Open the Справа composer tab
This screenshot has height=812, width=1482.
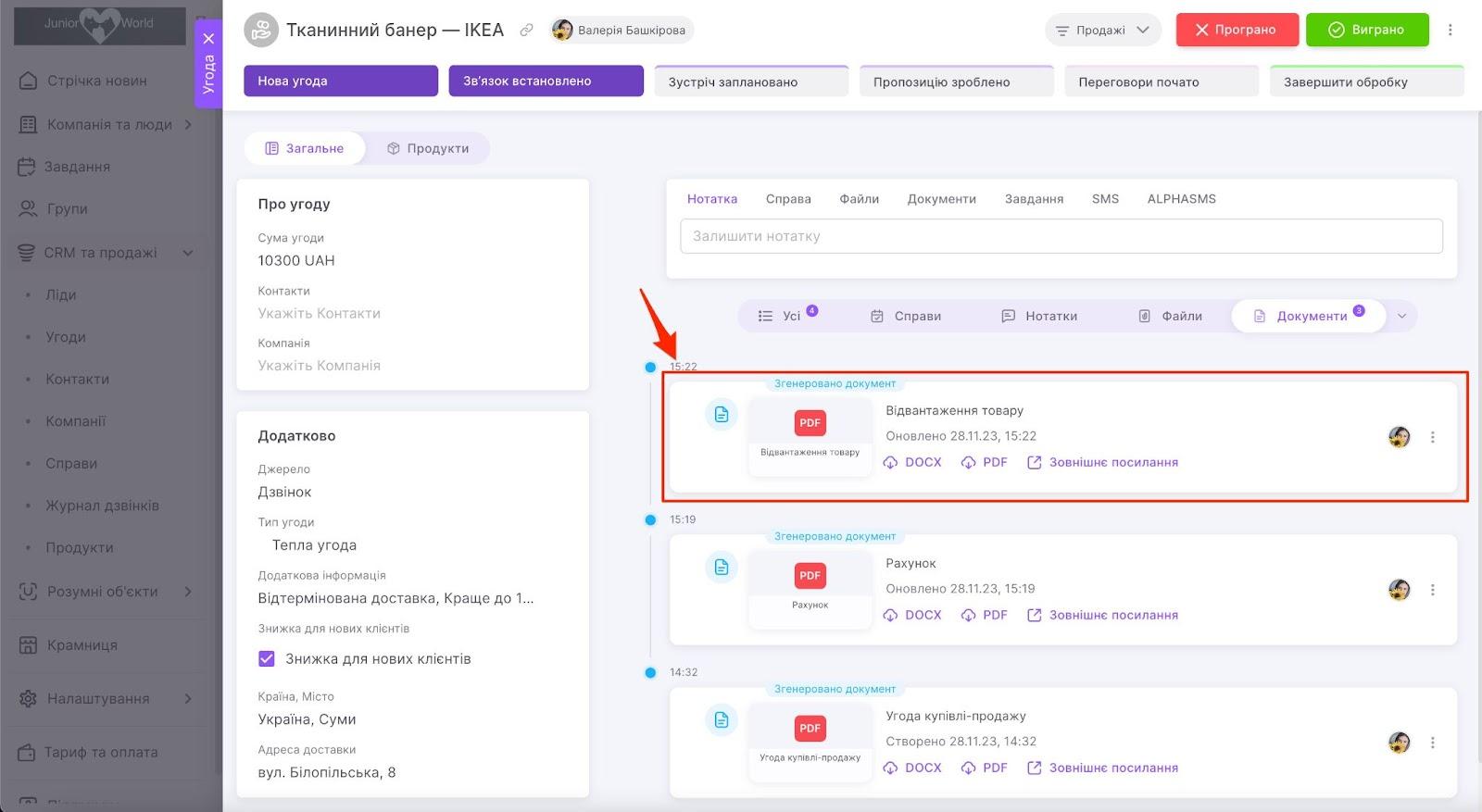pyautogui.click(x=788, y=199)
